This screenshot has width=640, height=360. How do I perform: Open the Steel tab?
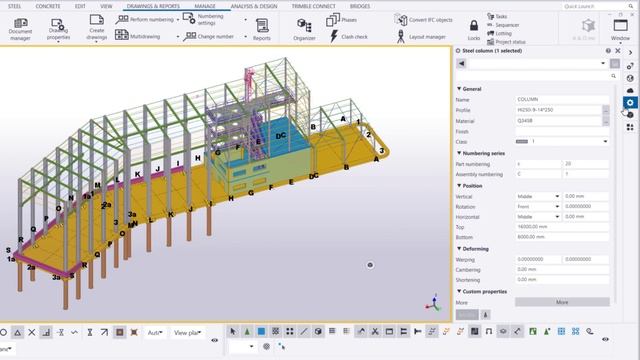click(x=14, y=6)
